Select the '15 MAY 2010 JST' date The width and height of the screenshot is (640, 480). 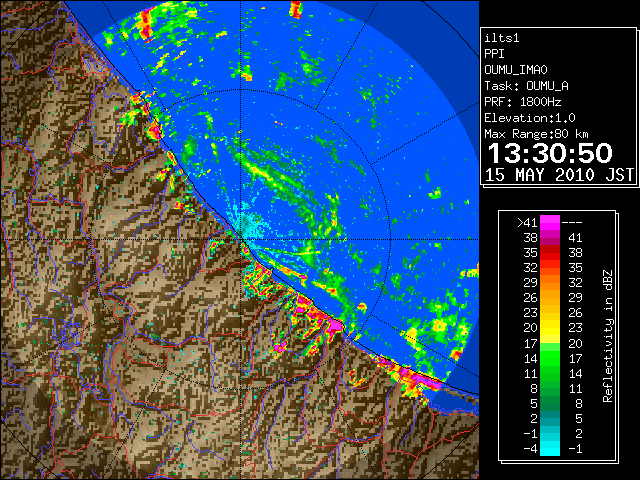pos(559,175)
